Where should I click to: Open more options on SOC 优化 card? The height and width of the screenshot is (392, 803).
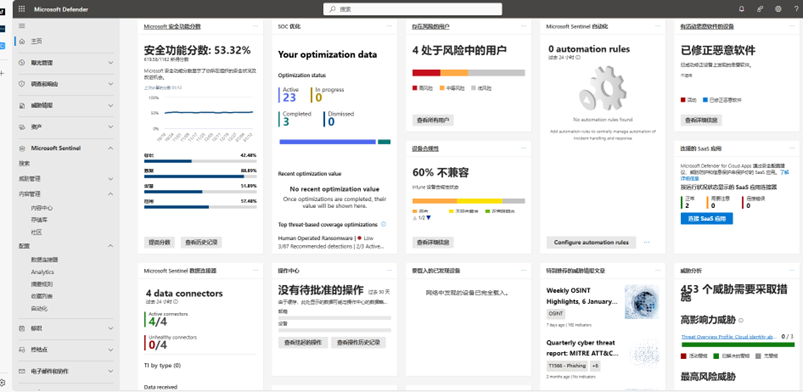389,26
